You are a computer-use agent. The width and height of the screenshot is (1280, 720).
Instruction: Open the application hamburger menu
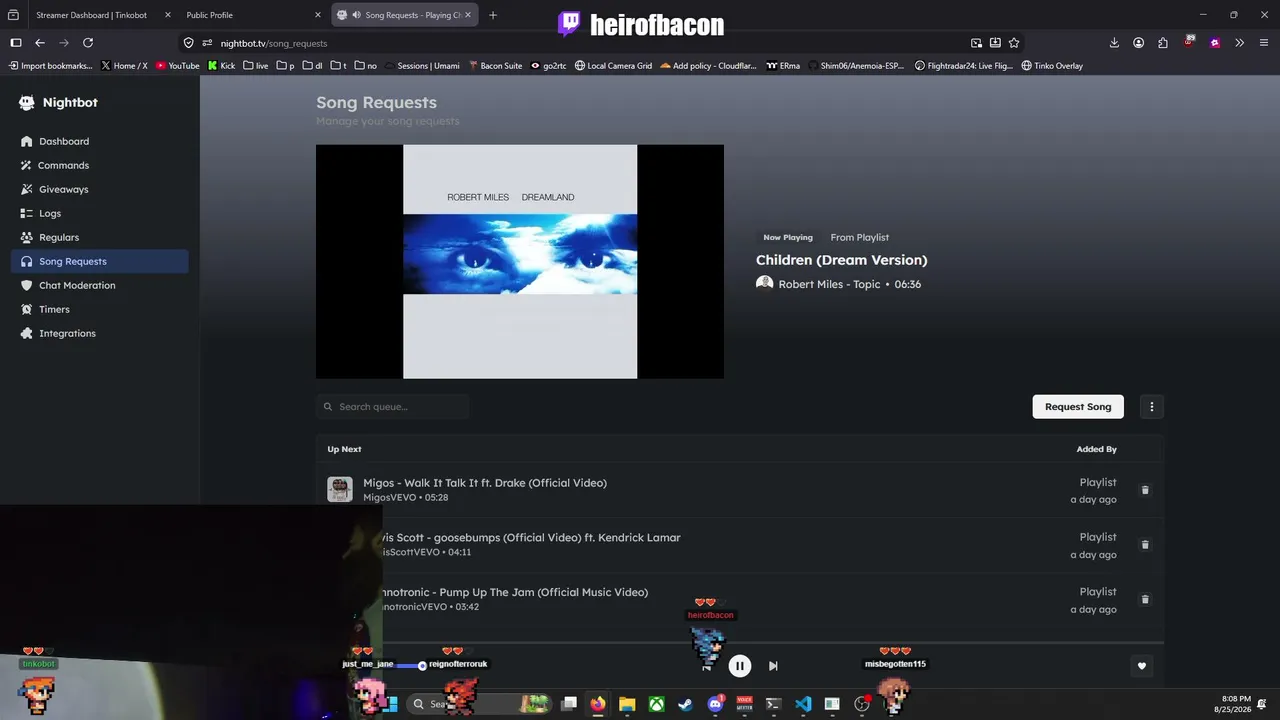(1264, 43)
